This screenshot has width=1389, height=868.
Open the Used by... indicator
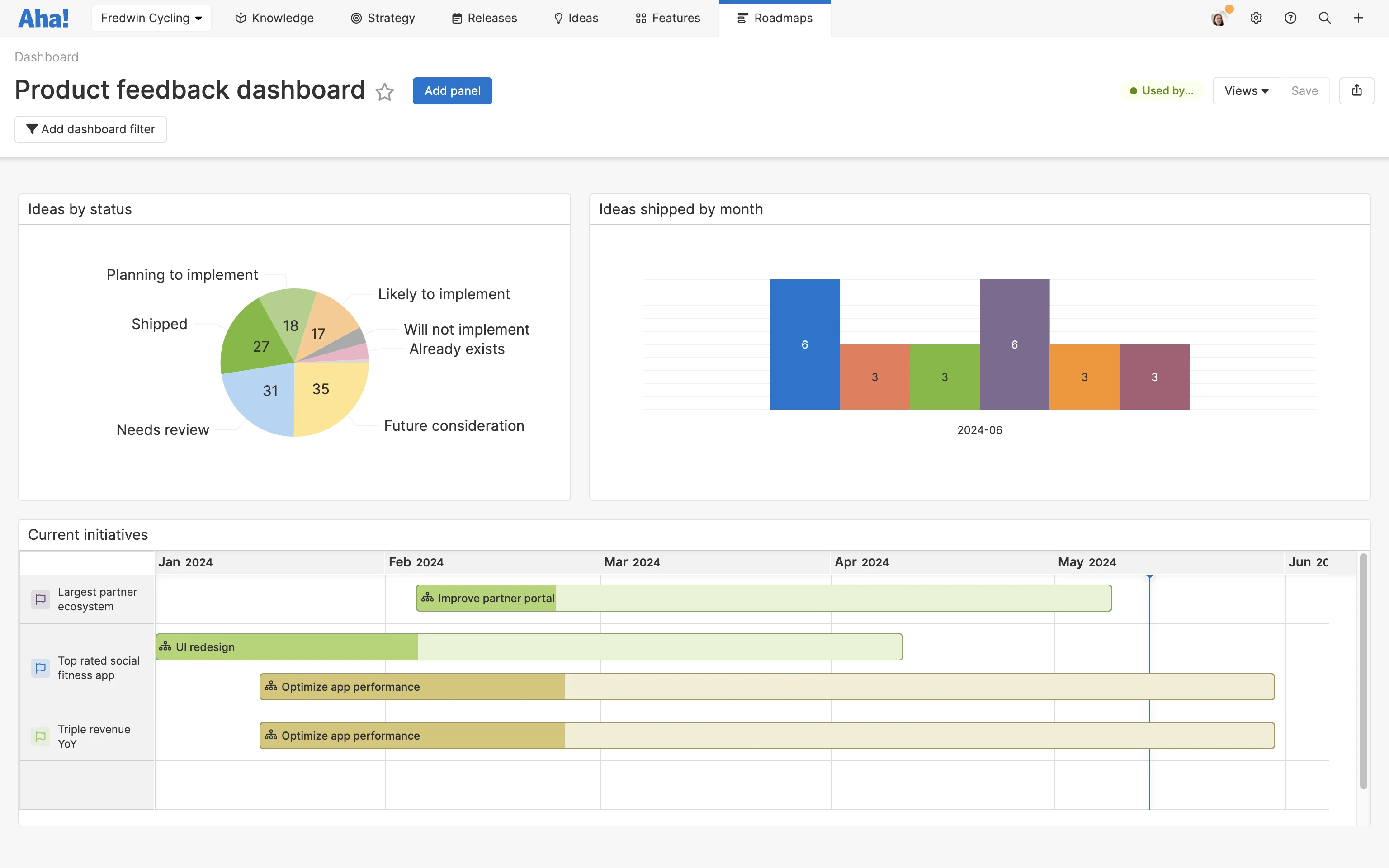pyautogui.click(x=1162, y=91)
